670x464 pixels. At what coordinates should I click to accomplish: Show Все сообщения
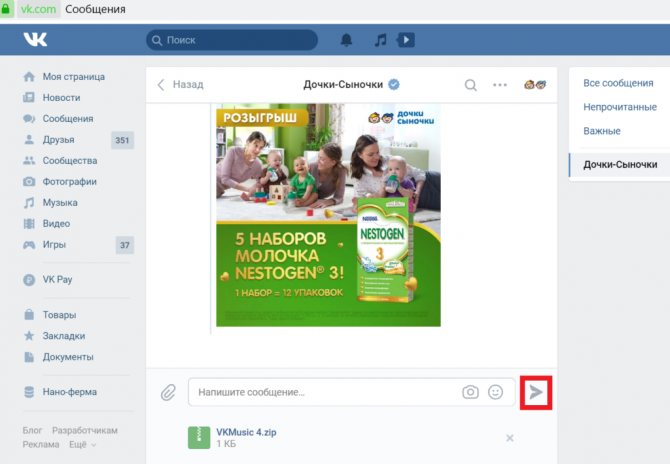click(x=618, y=83)
